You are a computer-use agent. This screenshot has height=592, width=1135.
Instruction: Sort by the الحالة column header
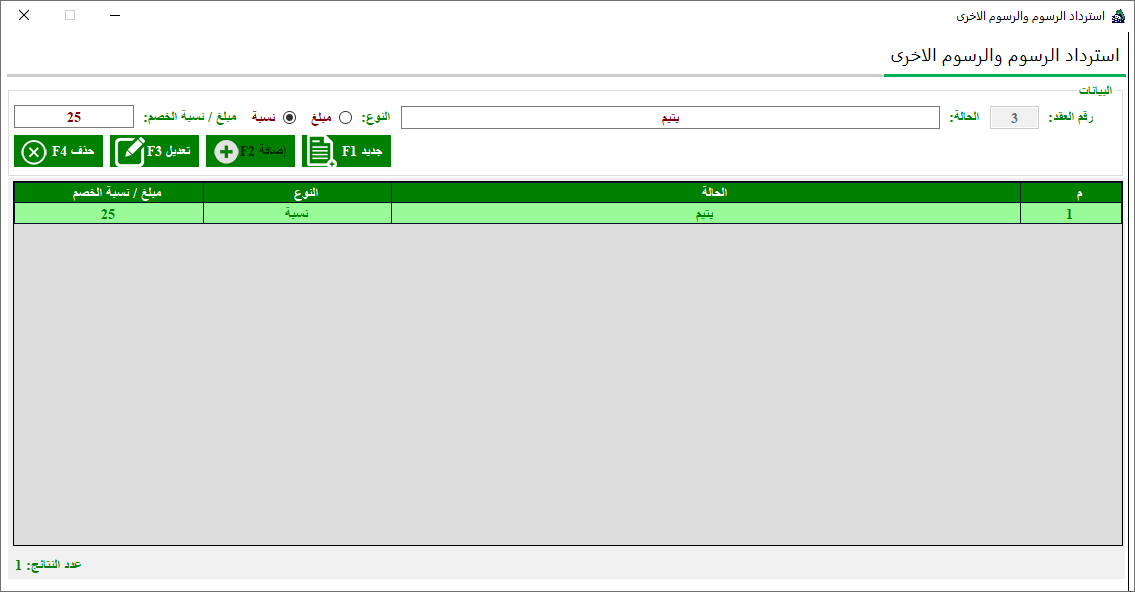[x=705, y=192]
